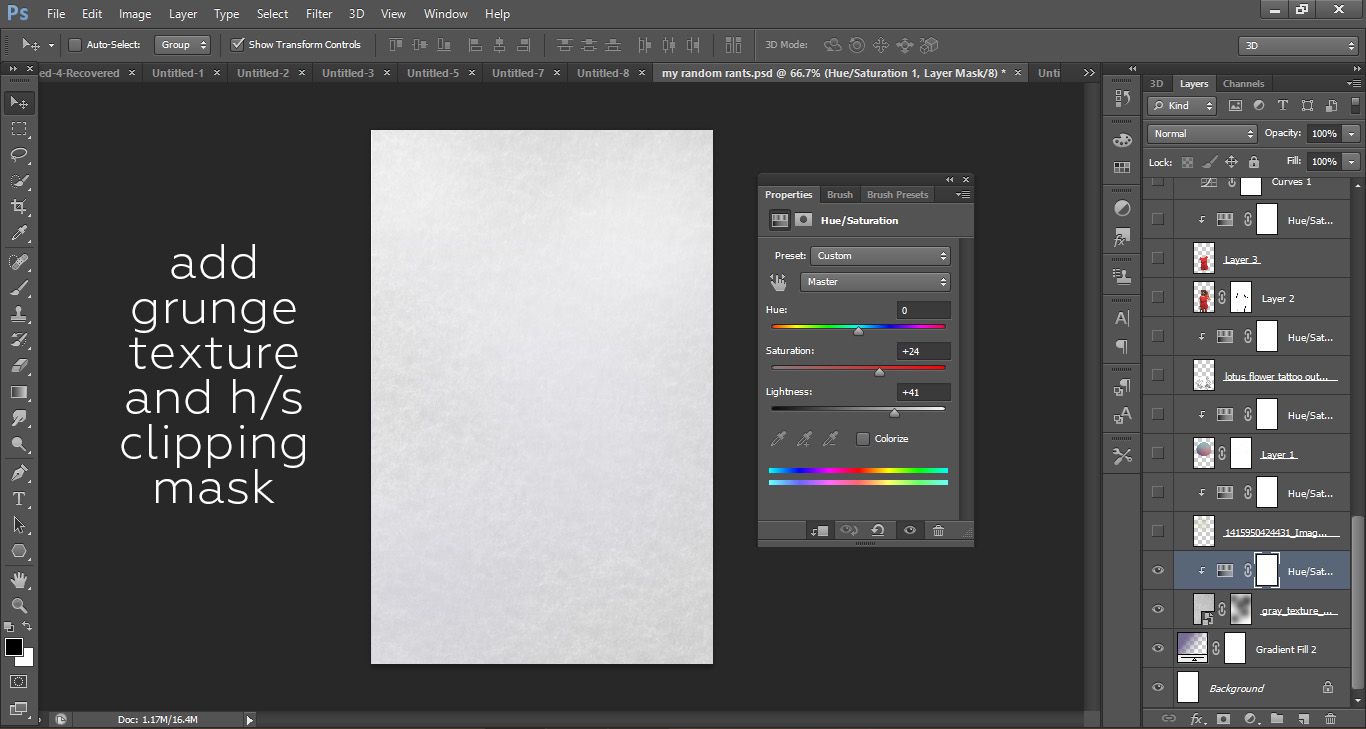Screen dimensions: 1366x729
Task: Click the on-image adjustment hand tool
Action: (x=778, y=283)
